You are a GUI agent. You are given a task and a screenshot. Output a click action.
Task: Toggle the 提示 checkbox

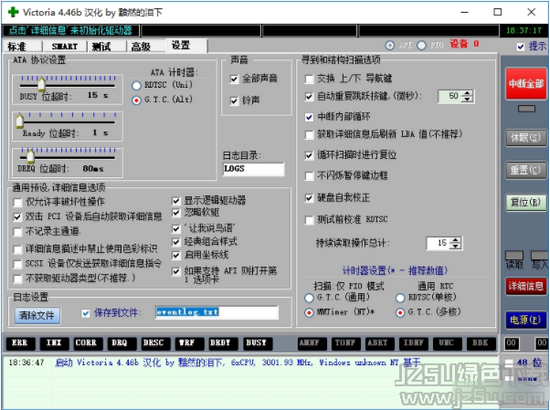[x=521, y=47]
